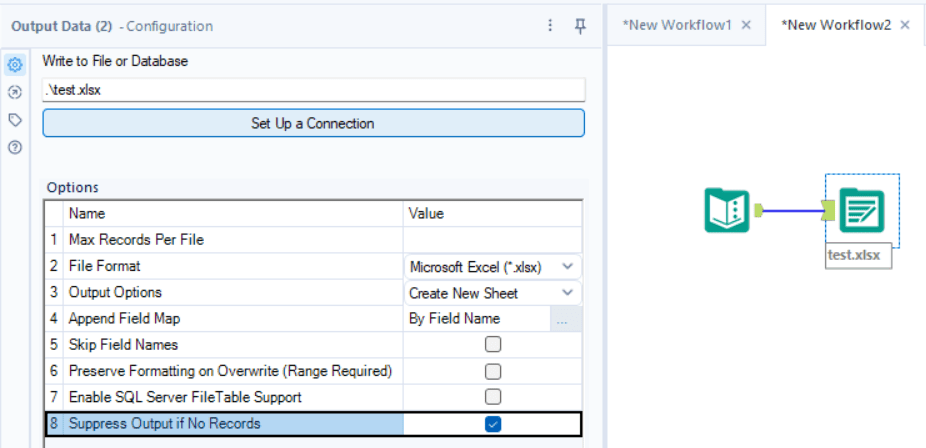Open the Output Options dropdown
The image size is (926, 448).
568,293
